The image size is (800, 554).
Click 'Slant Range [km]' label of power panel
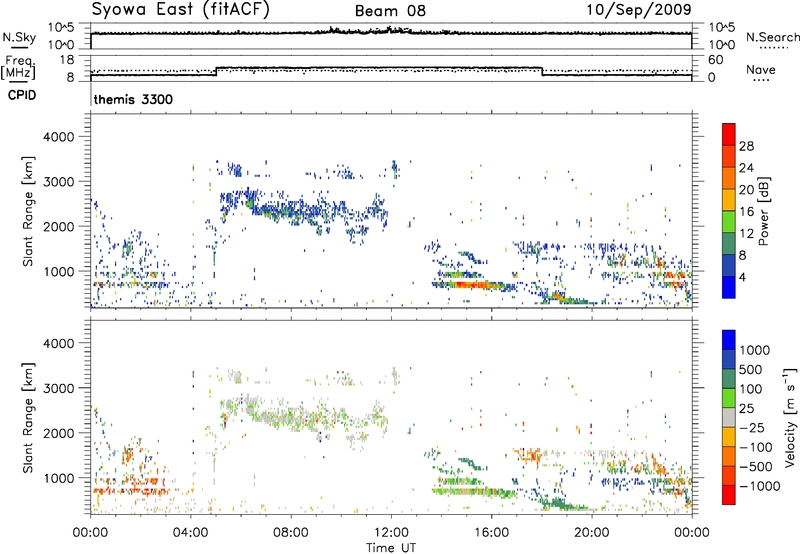coord(28,211)
